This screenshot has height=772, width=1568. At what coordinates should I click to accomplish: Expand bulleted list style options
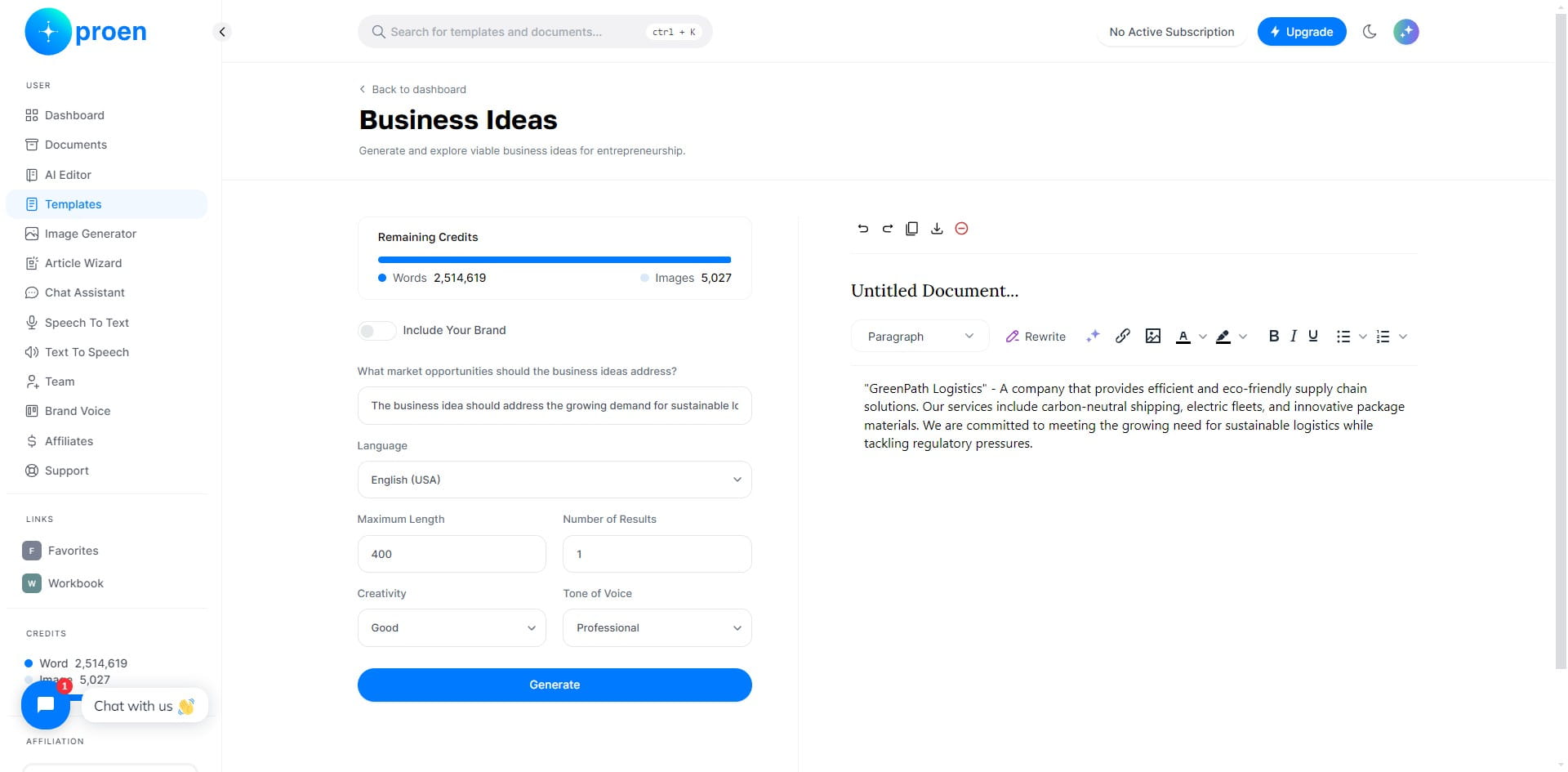[x=1362, y=337]
